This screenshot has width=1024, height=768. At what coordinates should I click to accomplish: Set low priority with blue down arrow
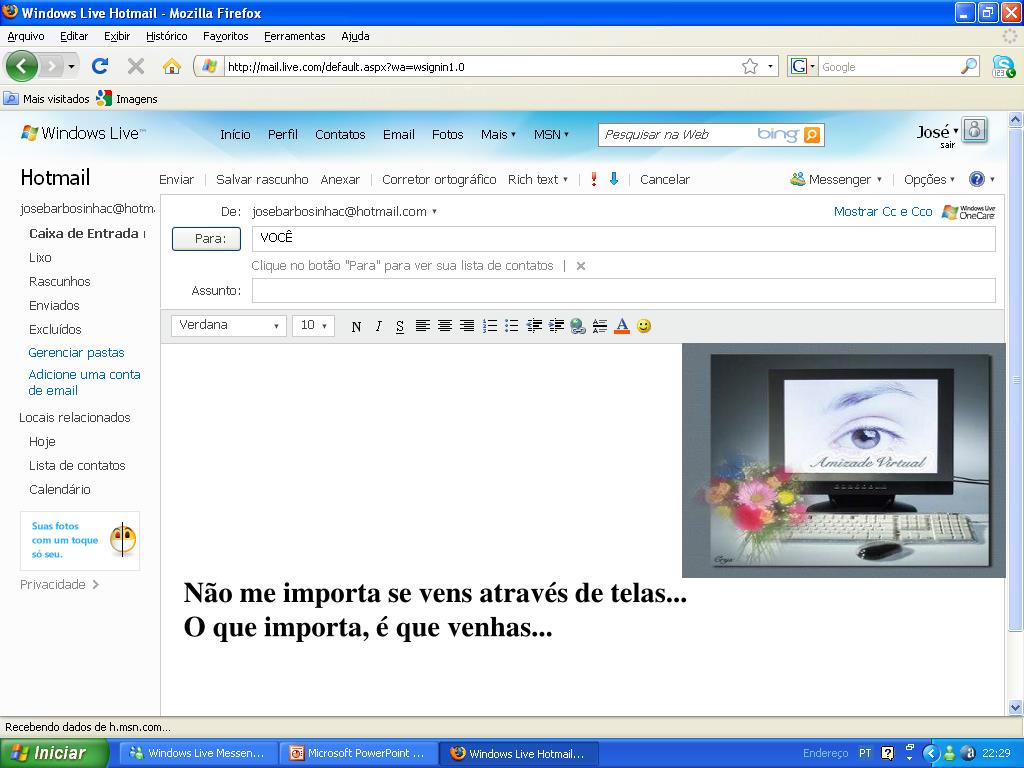[614, 179]
